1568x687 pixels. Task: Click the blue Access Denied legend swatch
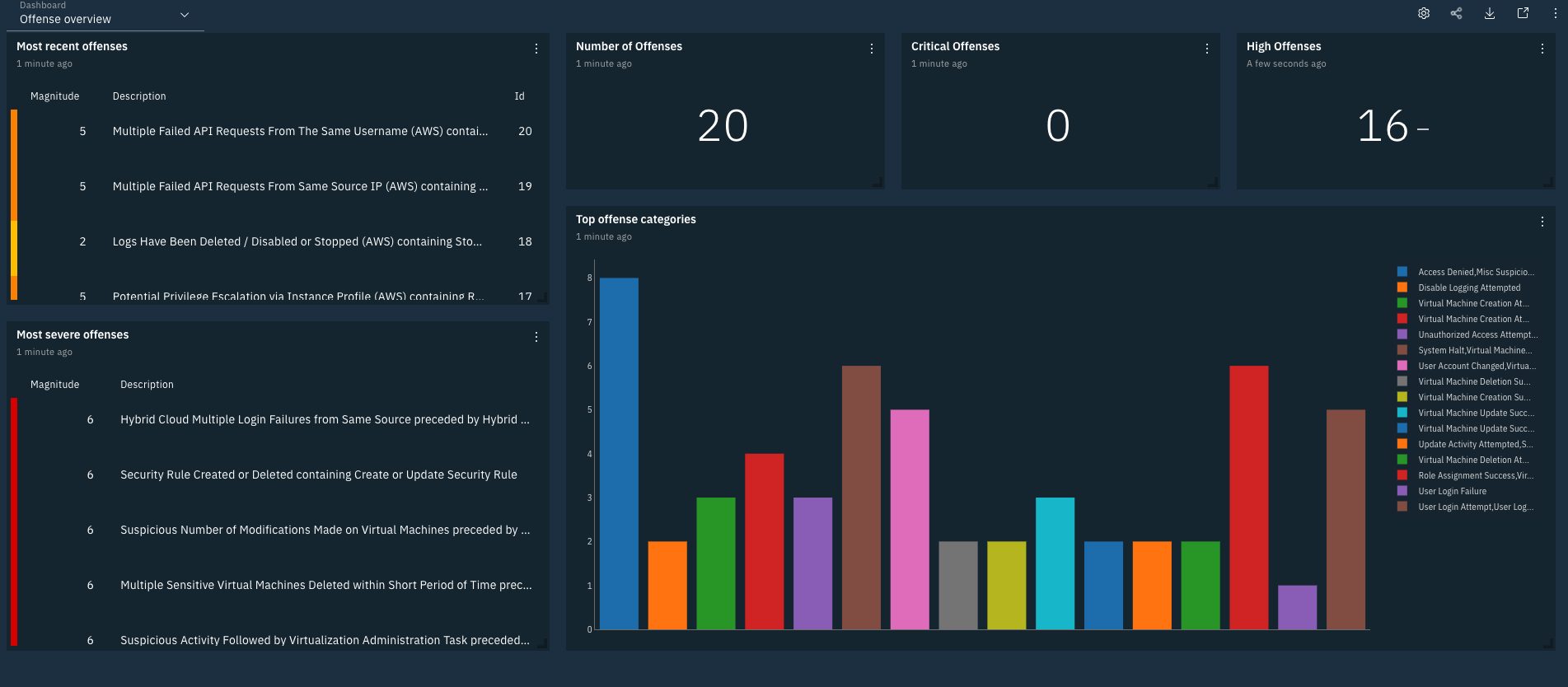[1402, 272]
